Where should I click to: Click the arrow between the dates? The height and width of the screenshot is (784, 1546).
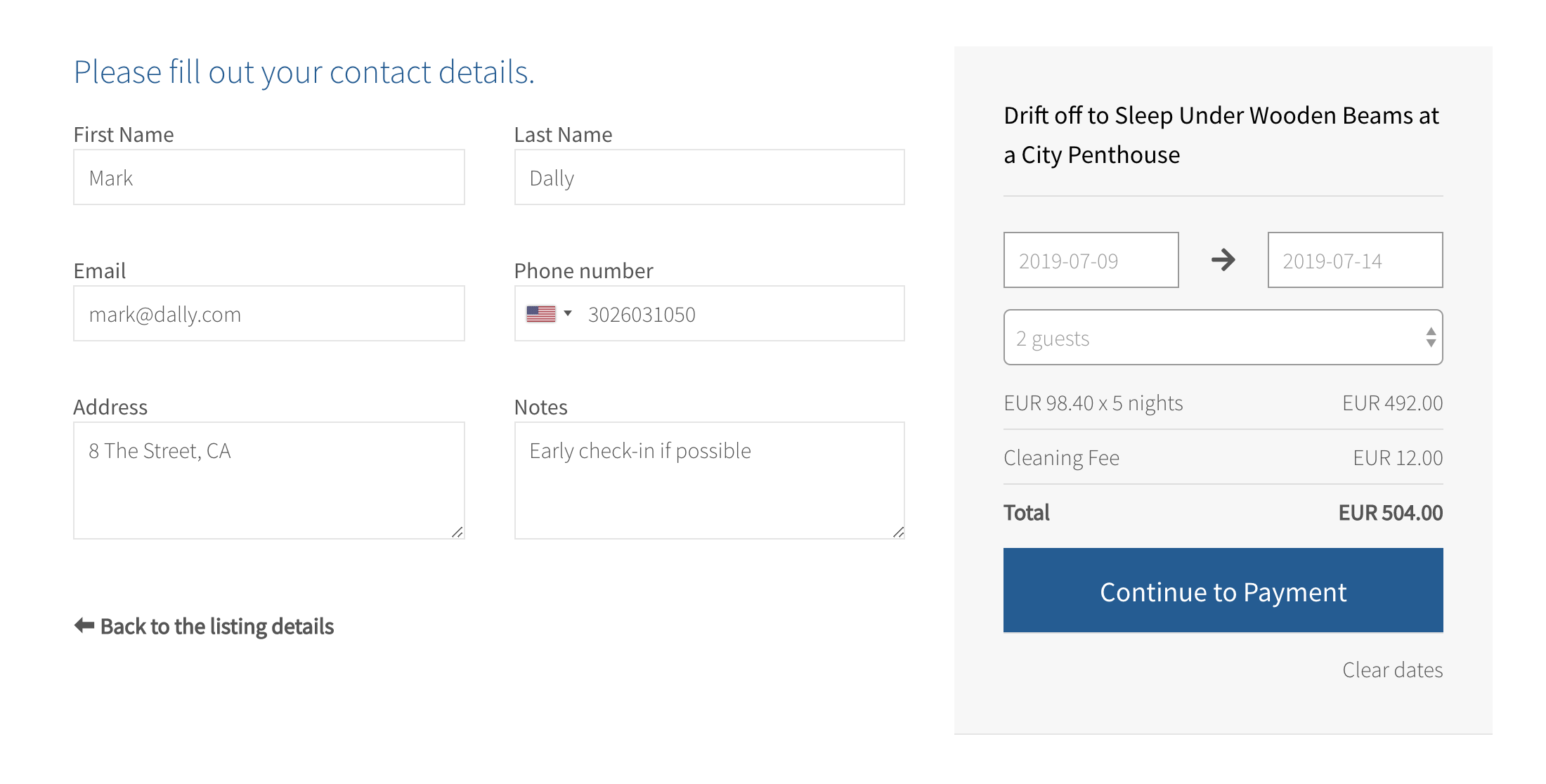1223,260
